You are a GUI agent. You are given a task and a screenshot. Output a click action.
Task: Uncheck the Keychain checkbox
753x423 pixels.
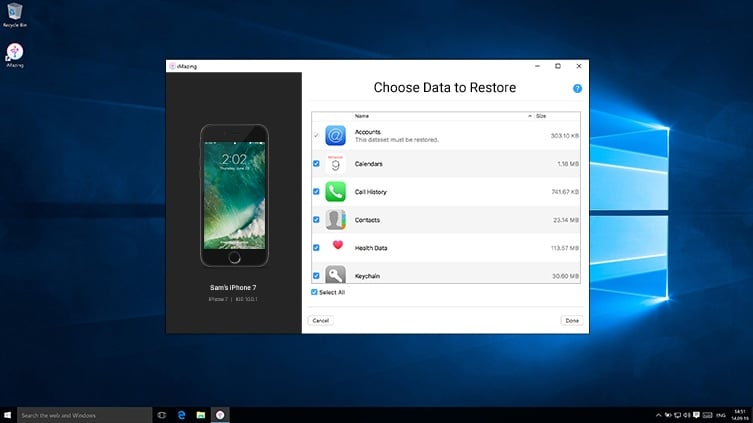(316, 276)
